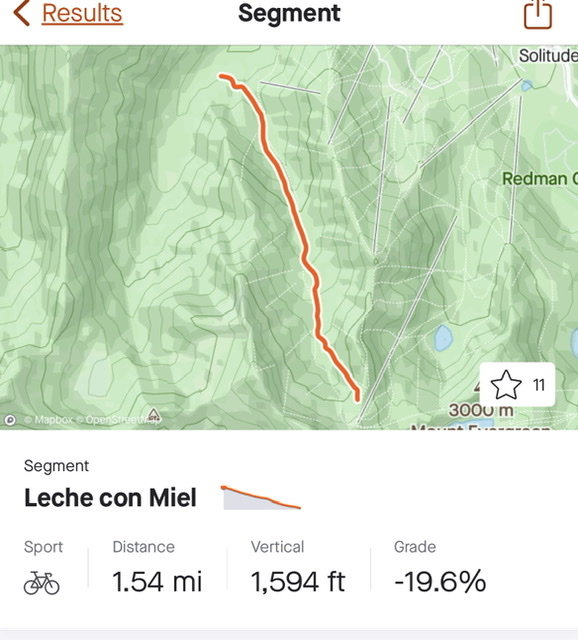This screenshot has height=640, width=578.
Task: Star this segment
Action: [x=506, y=384]
